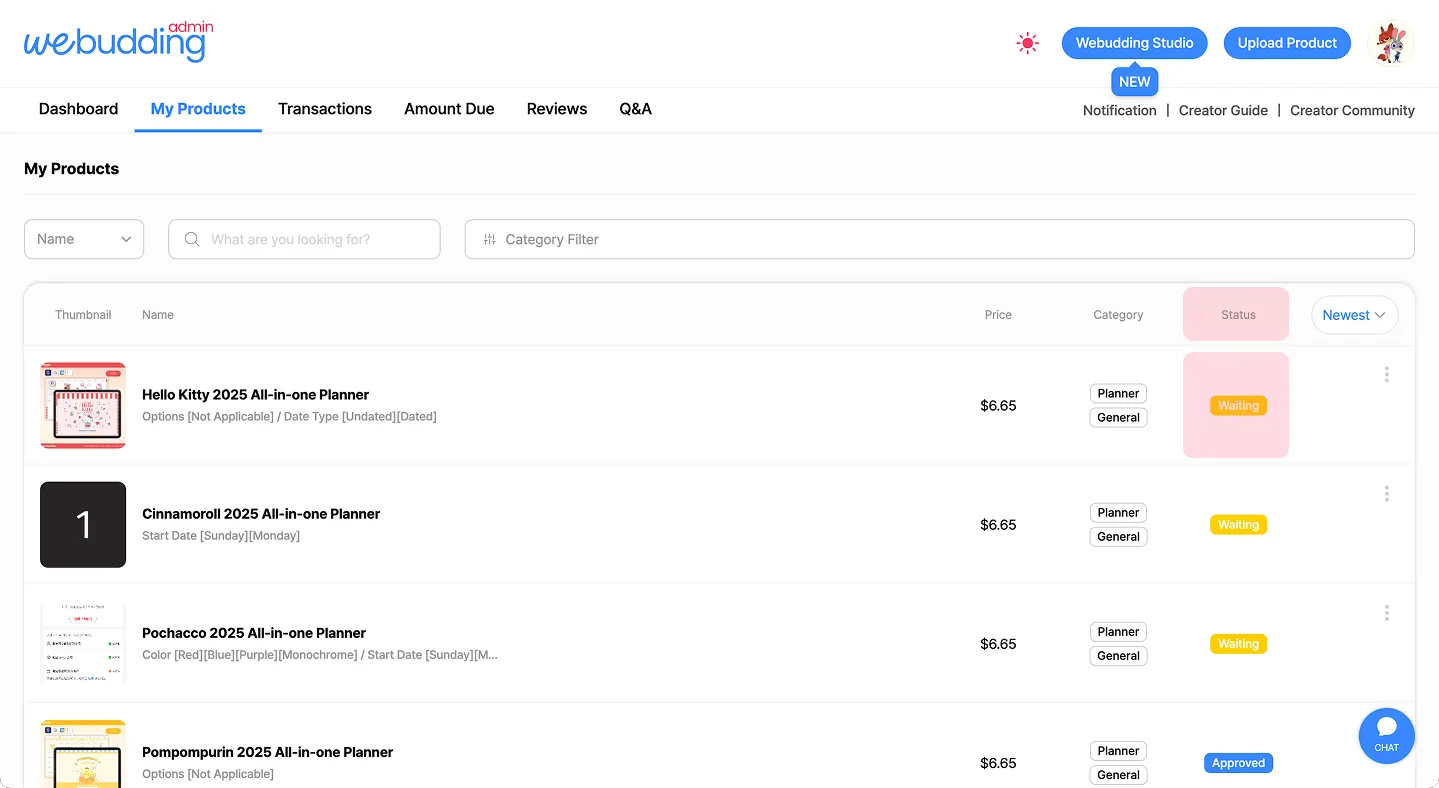Screen dimensions: 1439x788
Task: Switch to the Transactions tab
Action: 325,109
